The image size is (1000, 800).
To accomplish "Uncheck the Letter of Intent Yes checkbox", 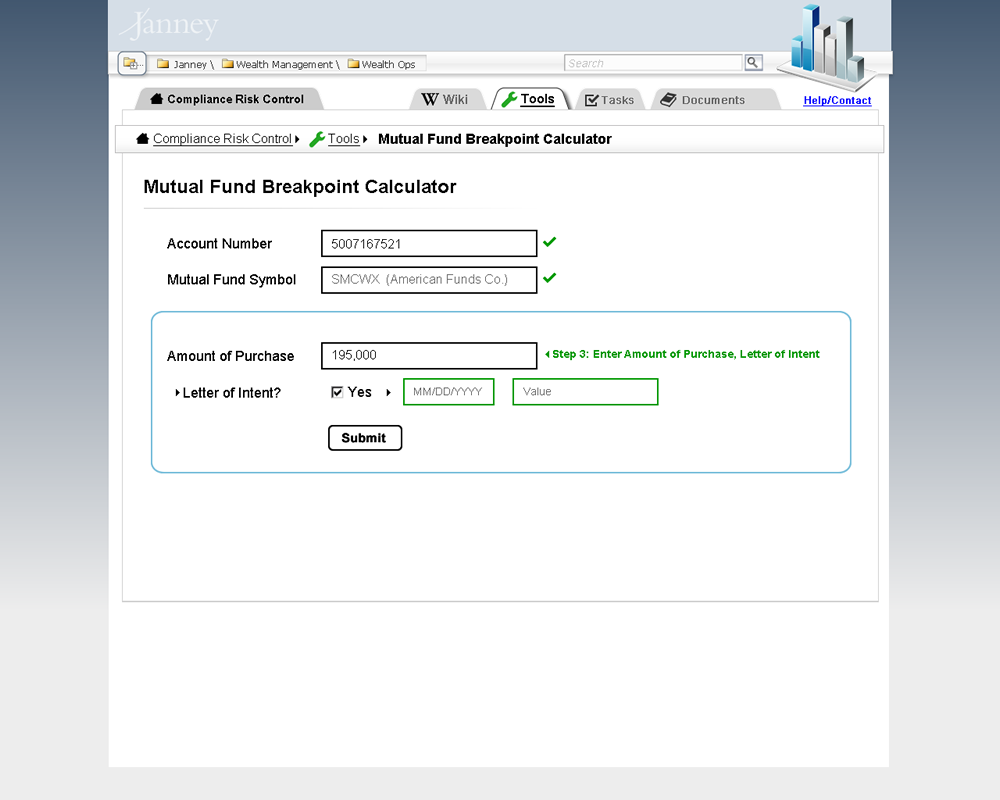I will (x=337, y=392).
